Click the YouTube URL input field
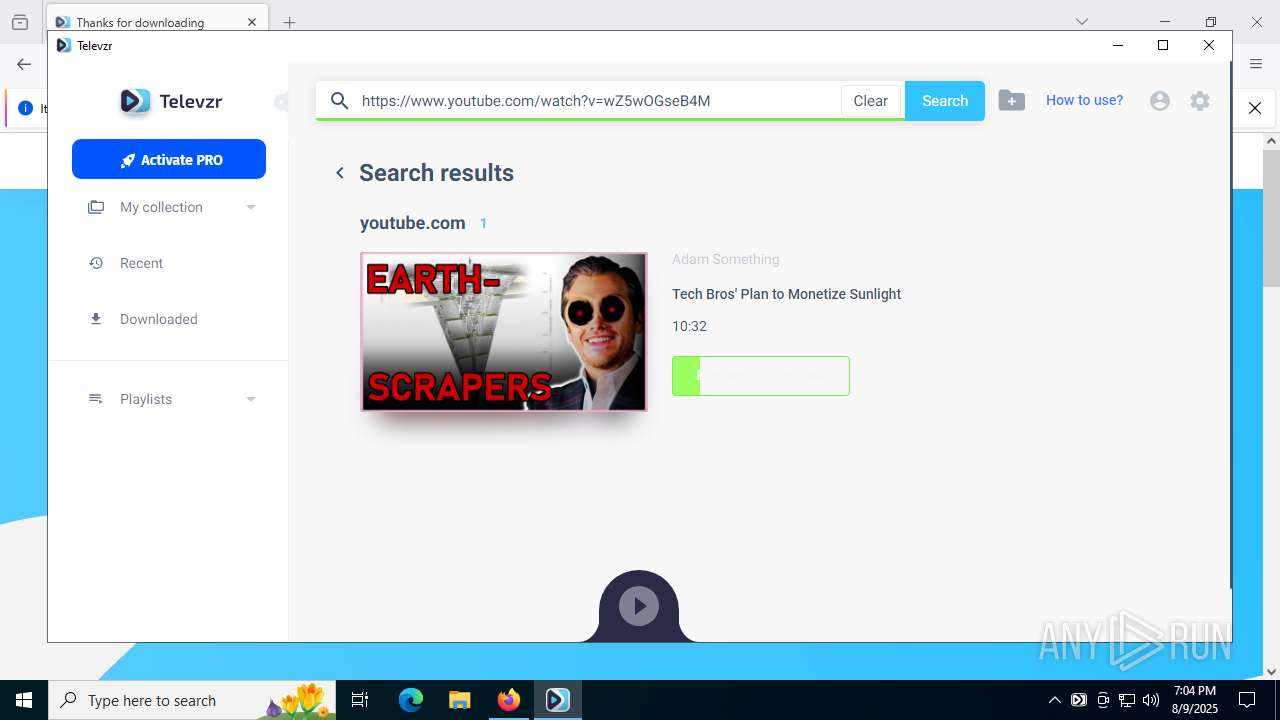 598,101
